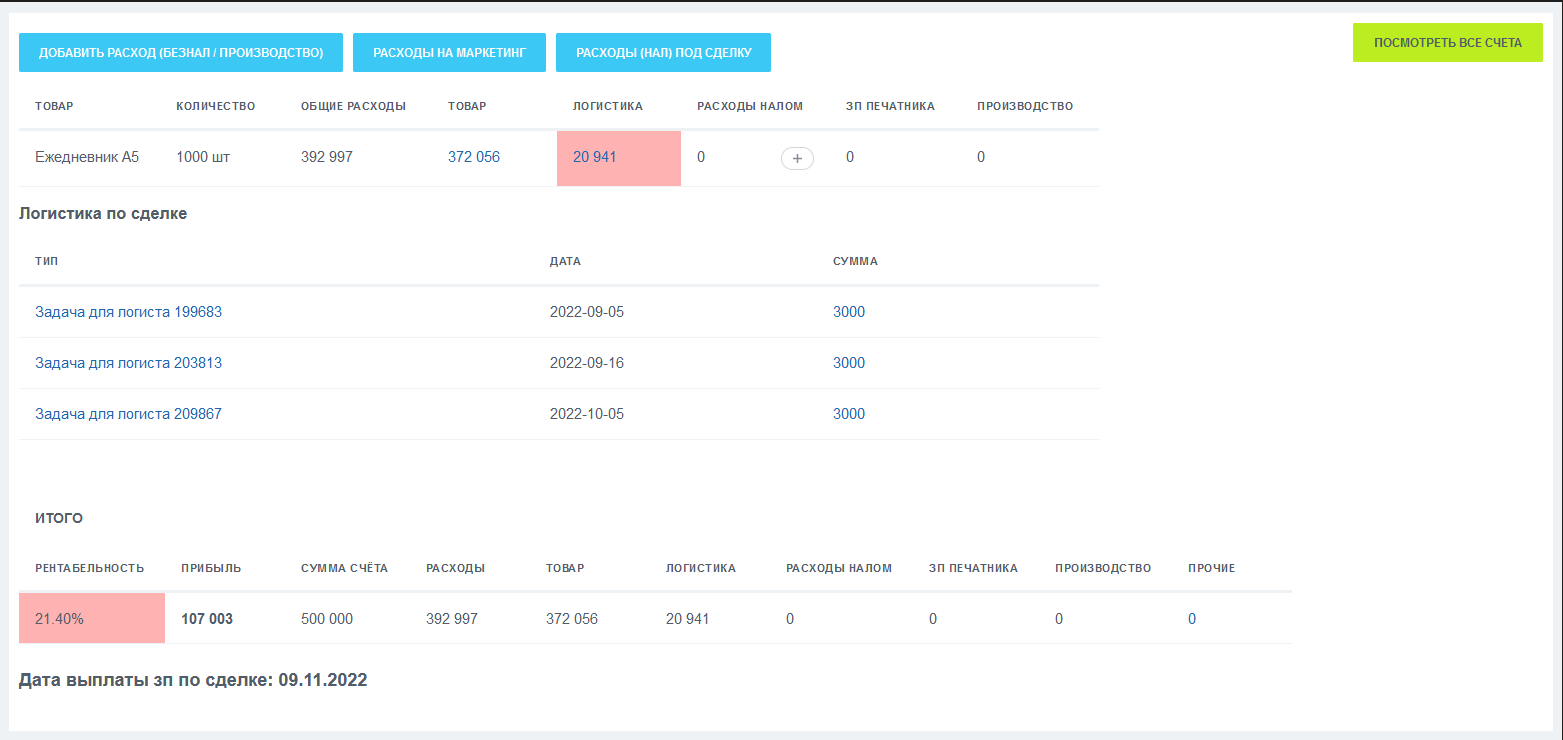Click the Логистика column header in top table
This screenshot has height=740, width=1563.
(607, 106)
